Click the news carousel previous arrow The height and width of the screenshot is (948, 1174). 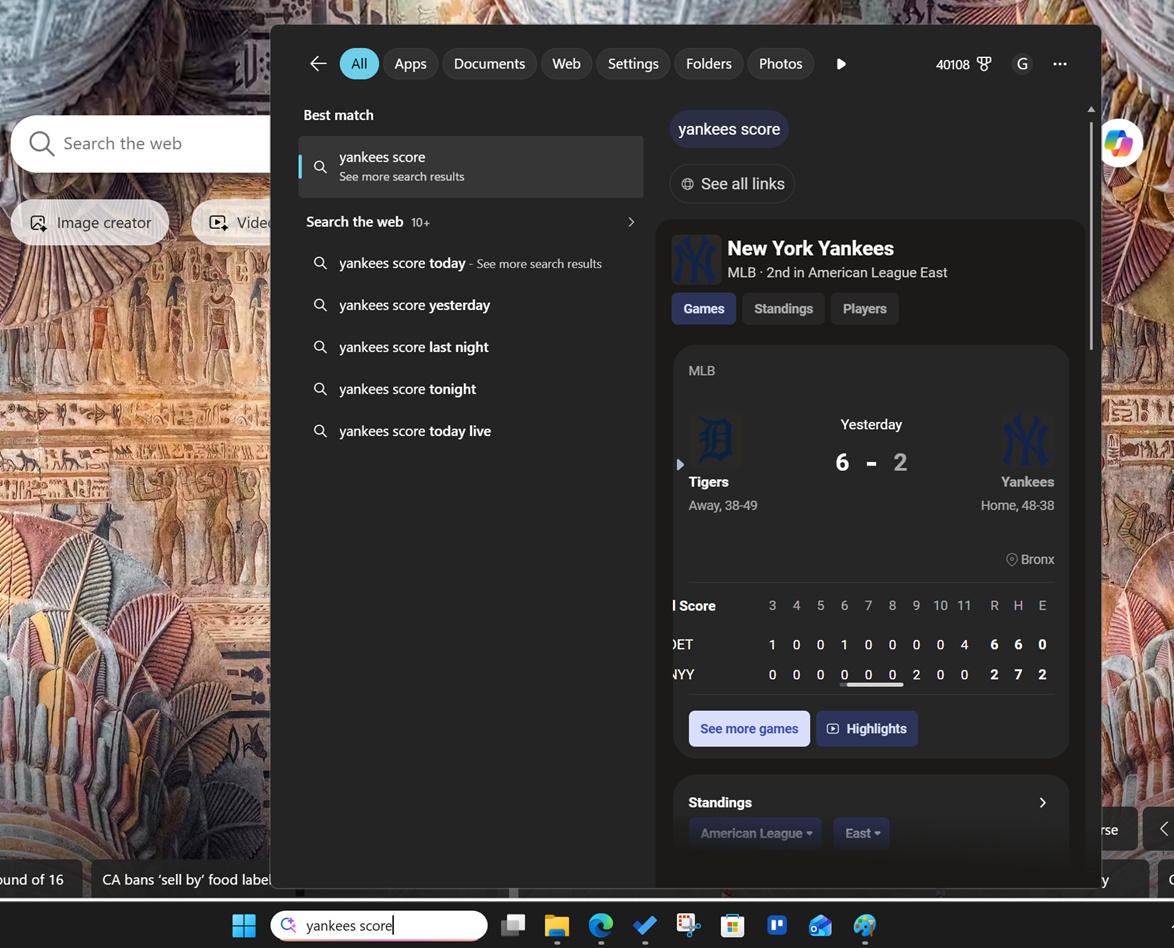click(1163, 828)
